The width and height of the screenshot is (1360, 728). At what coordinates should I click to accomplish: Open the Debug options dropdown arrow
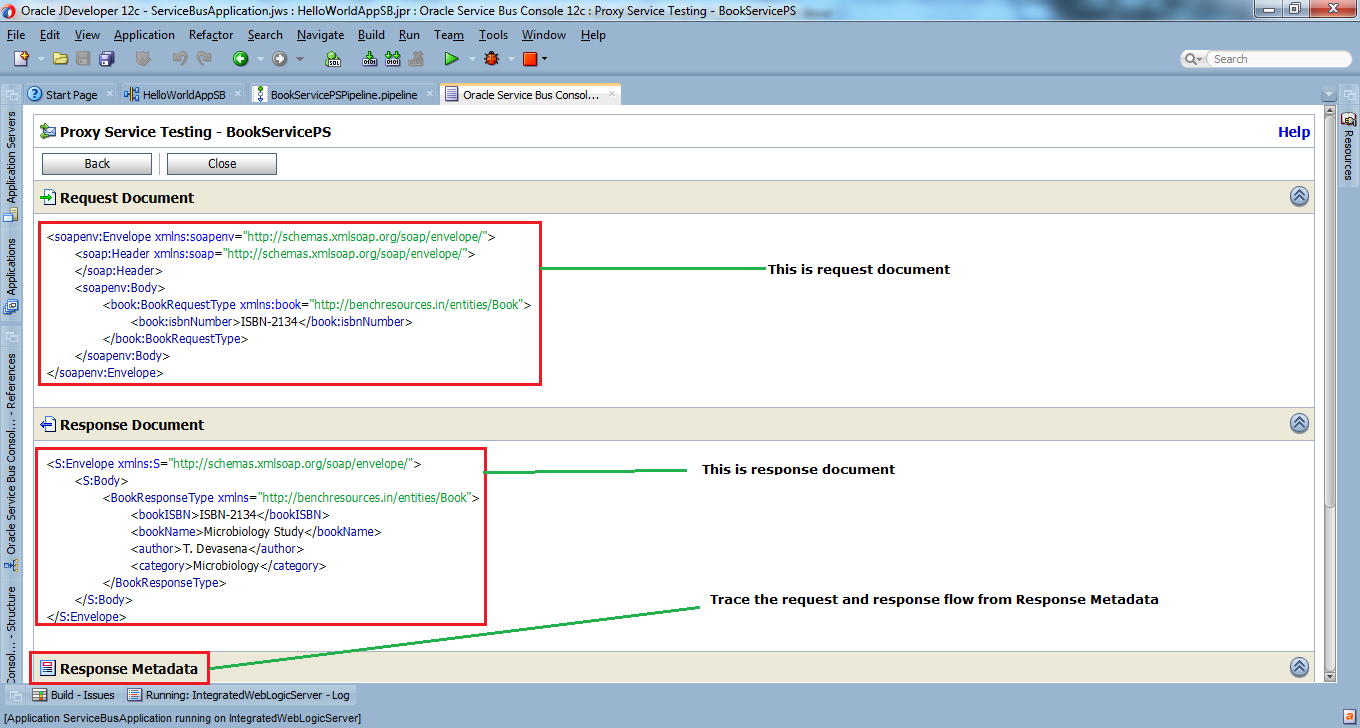point(510,59)
